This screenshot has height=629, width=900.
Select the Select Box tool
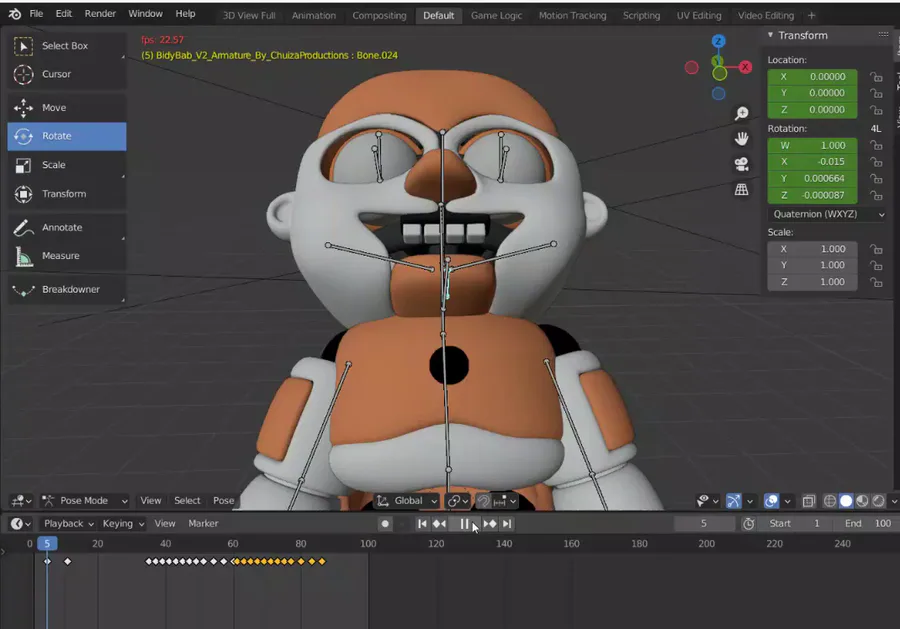tap(67, 46)
